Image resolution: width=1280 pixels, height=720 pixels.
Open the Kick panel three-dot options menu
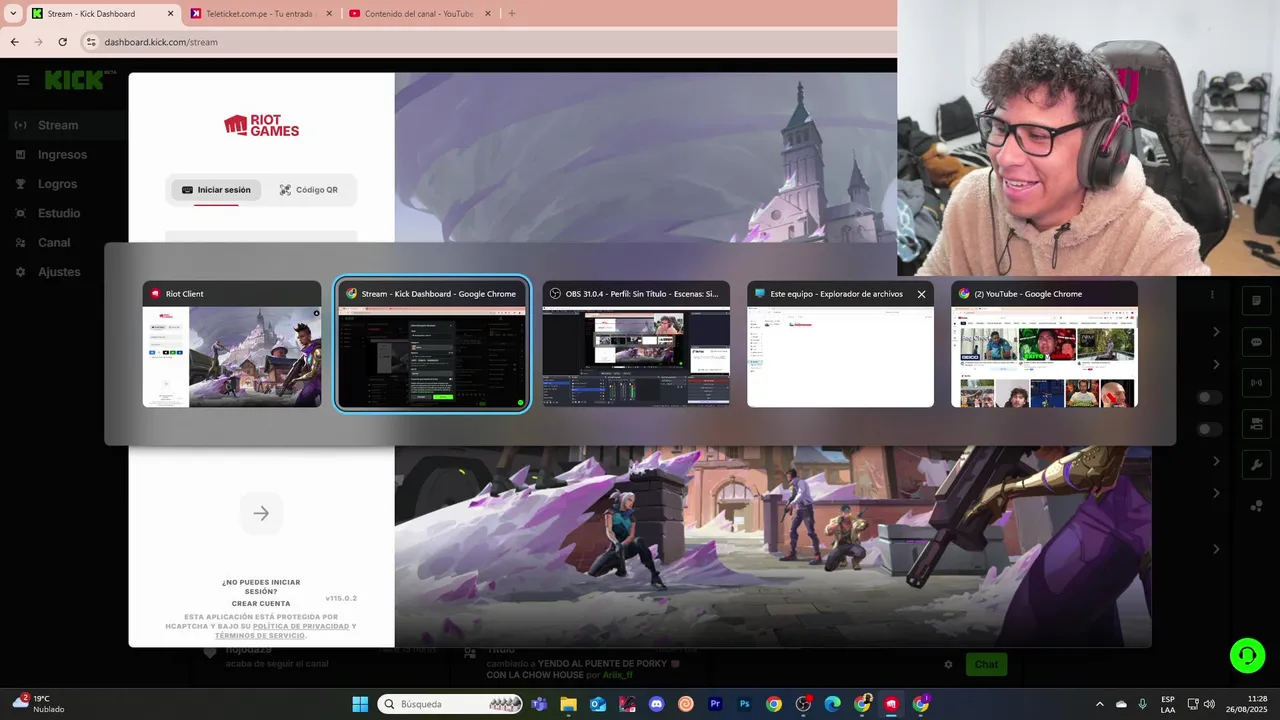click(1212, 295)
